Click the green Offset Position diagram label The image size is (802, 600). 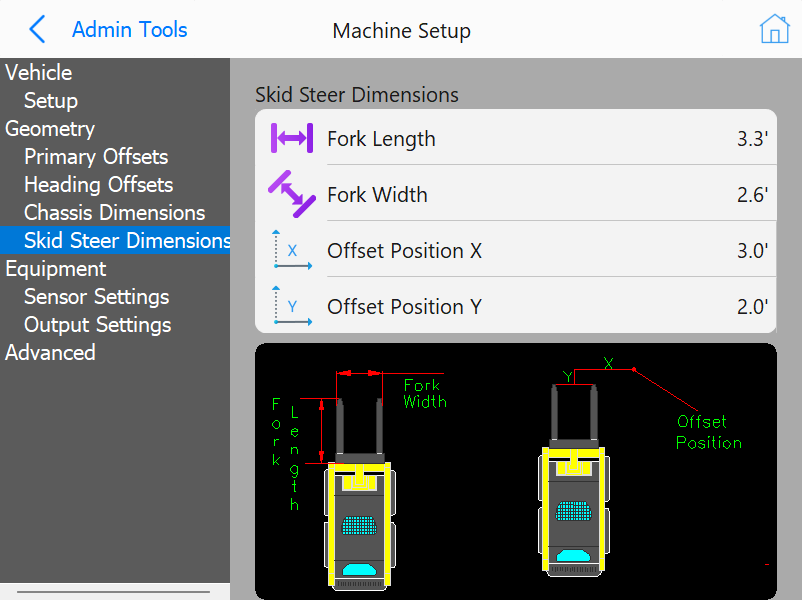(708, 432)
